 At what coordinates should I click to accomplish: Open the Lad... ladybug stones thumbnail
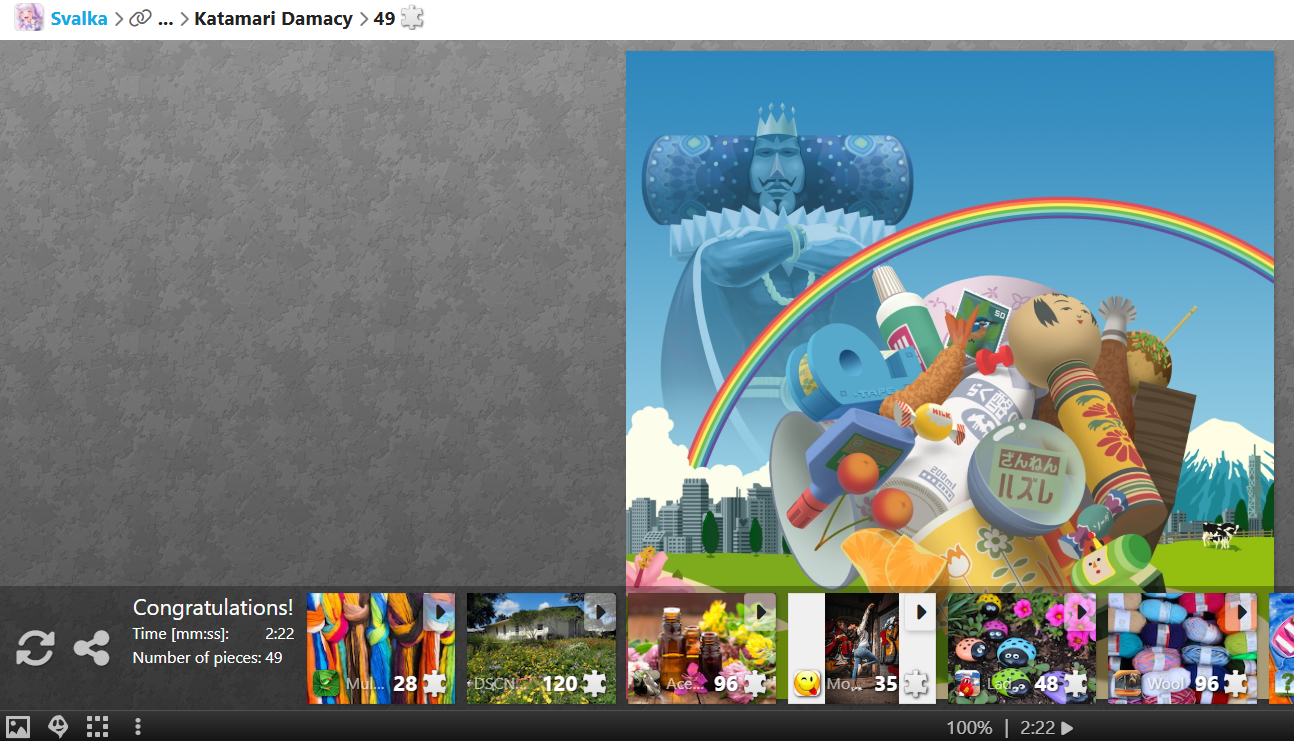pos(1022,648)
